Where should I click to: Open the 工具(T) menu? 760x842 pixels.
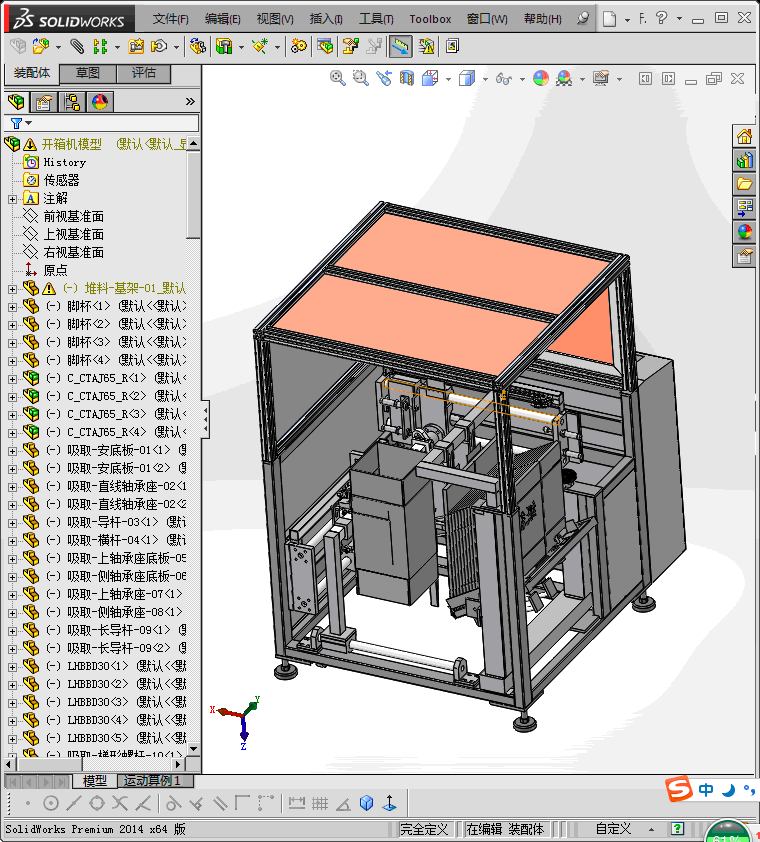click(376, 19)
